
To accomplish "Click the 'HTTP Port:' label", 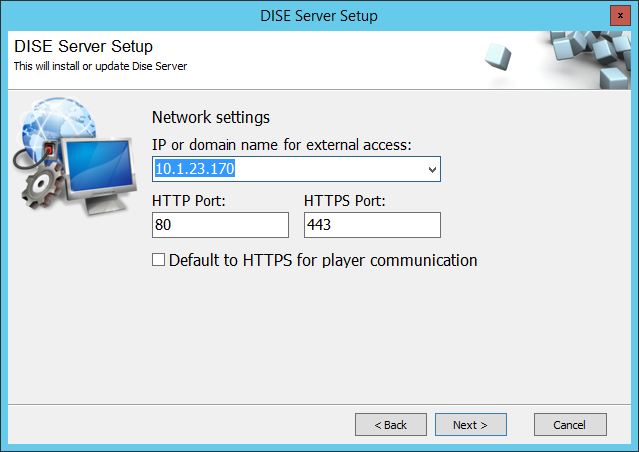I will click(x=188, y=201).
